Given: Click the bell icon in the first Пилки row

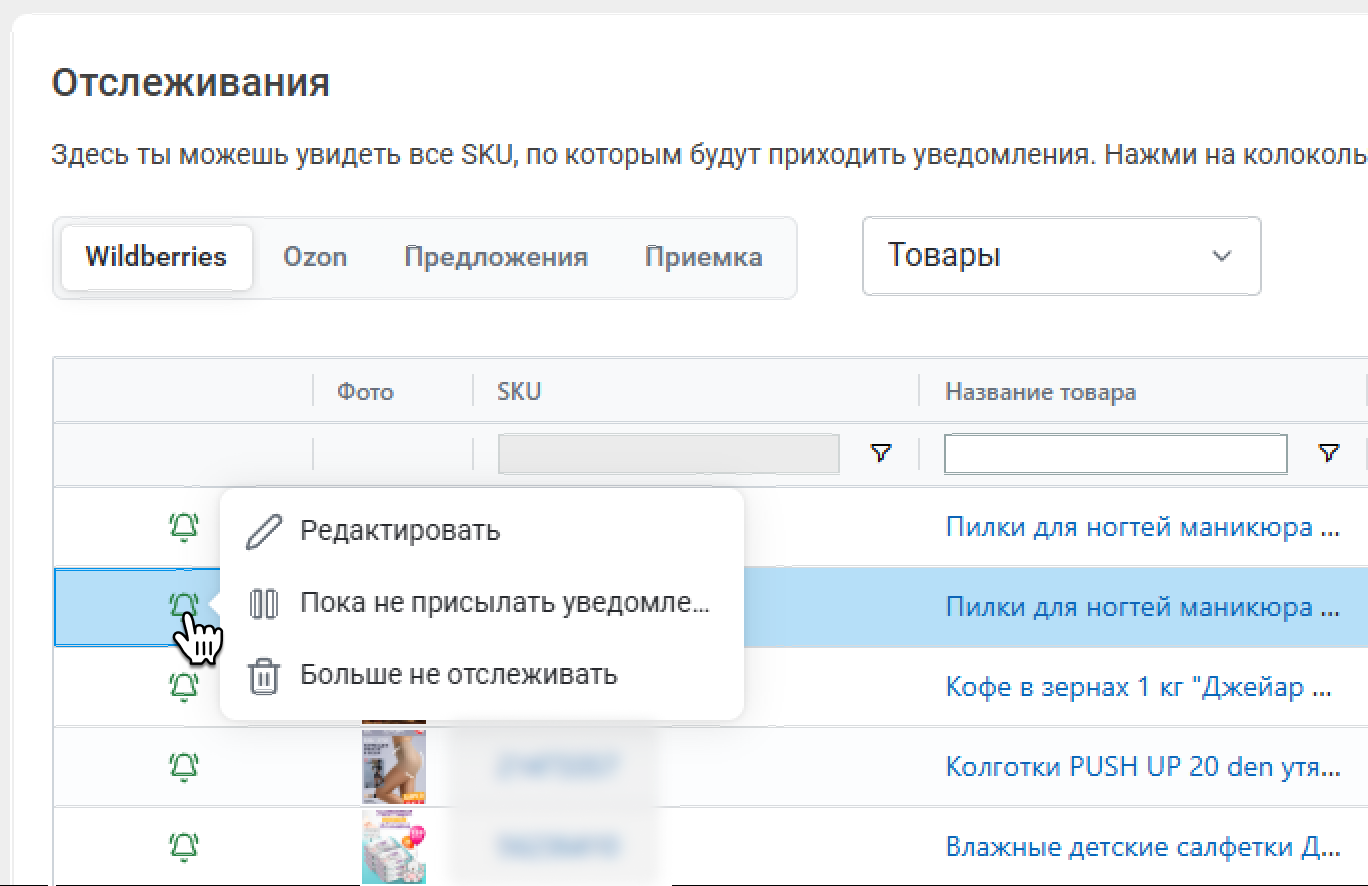Looking at the screenshot, I should [x=183, y=526].
